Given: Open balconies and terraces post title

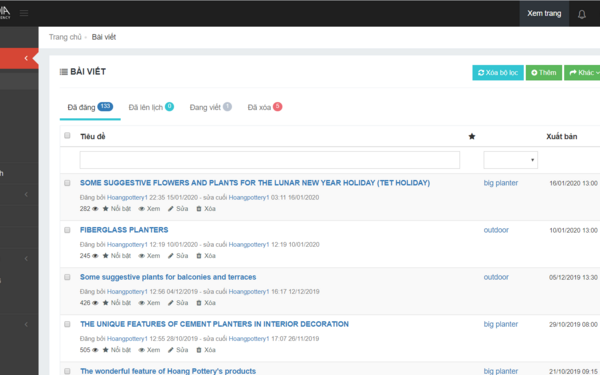Looking at the screenshot, I should (x=168, y=277).
